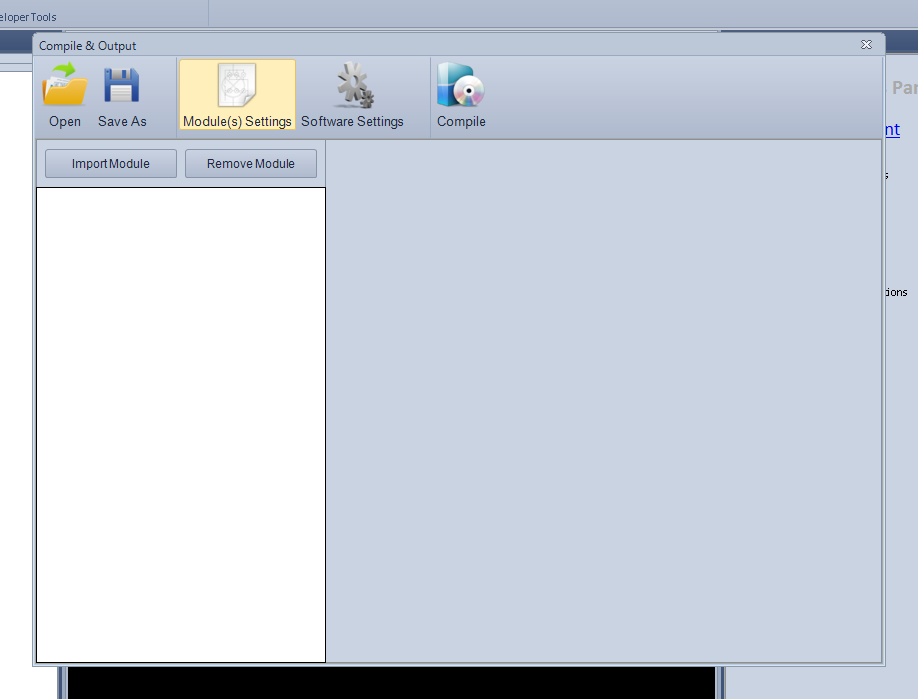Click the Open folder icon
Screen dimensions: 918x699
click(65, 85)
